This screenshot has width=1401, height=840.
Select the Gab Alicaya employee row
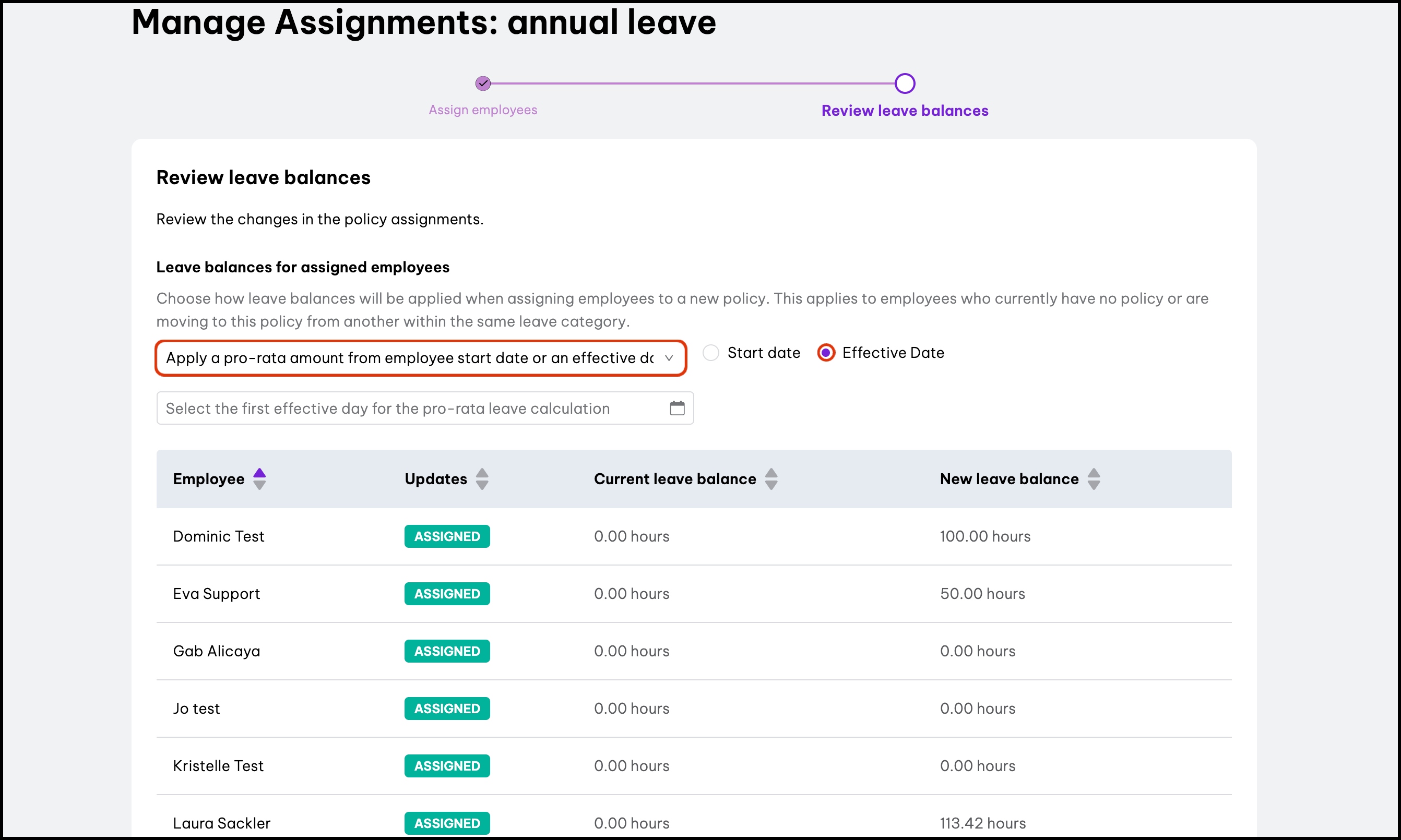click(x=216, y=651)
